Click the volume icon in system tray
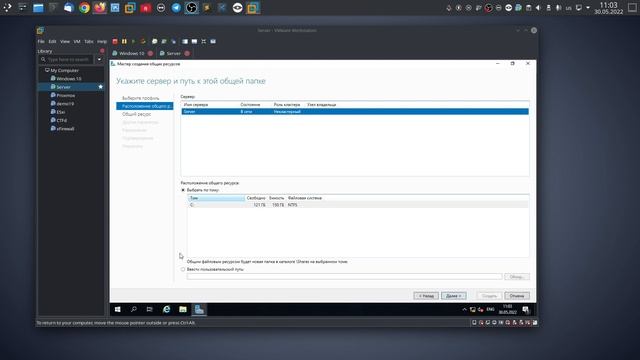This screenshot has height=360, width=640. 538,8
